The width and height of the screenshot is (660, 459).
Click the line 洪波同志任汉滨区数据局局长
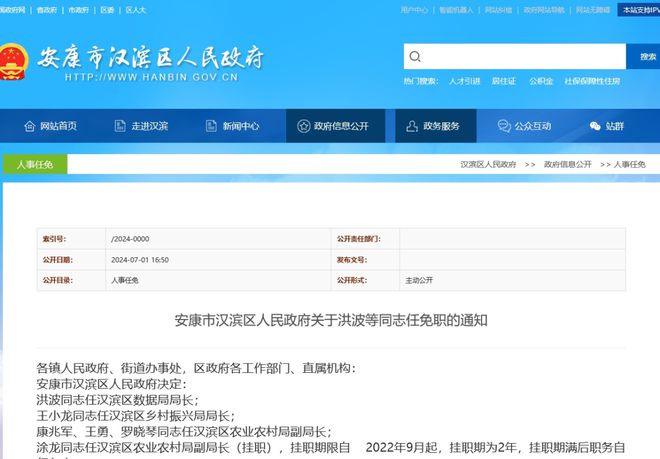[117, 400]
